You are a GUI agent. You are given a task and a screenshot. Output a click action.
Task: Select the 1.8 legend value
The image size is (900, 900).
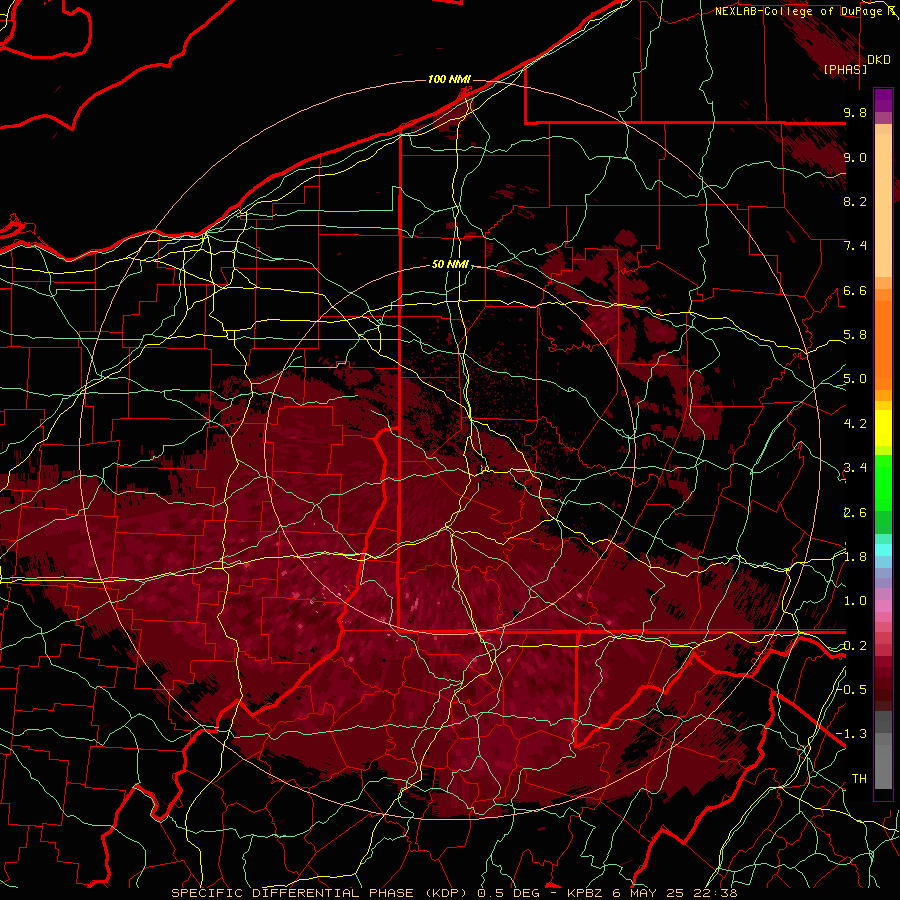point(855,557)
